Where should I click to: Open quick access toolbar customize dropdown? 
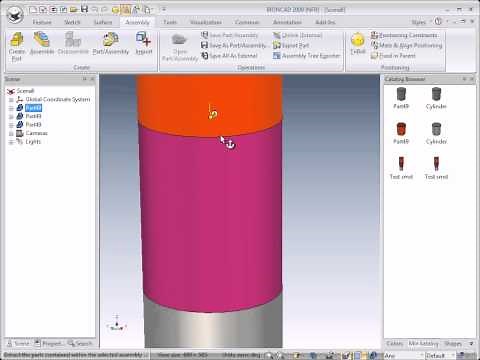164,10
